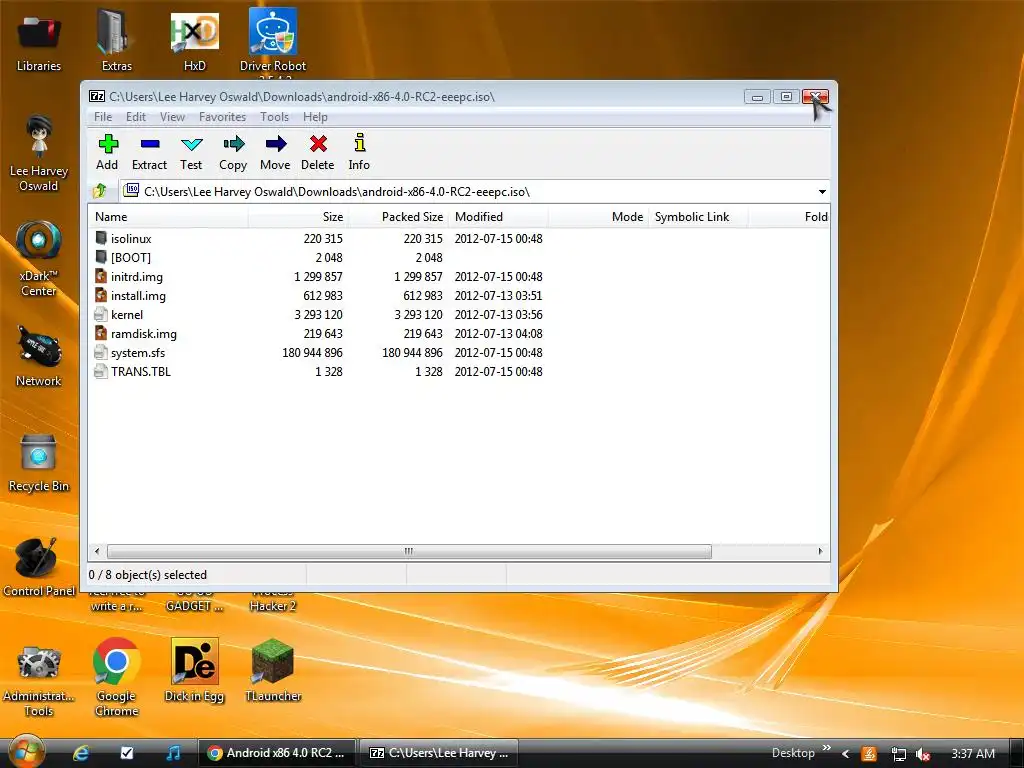Image resolution: width=1024 pixels, height=768 pixels.
Task: Go up one folder level
Action: coord(100,191)
